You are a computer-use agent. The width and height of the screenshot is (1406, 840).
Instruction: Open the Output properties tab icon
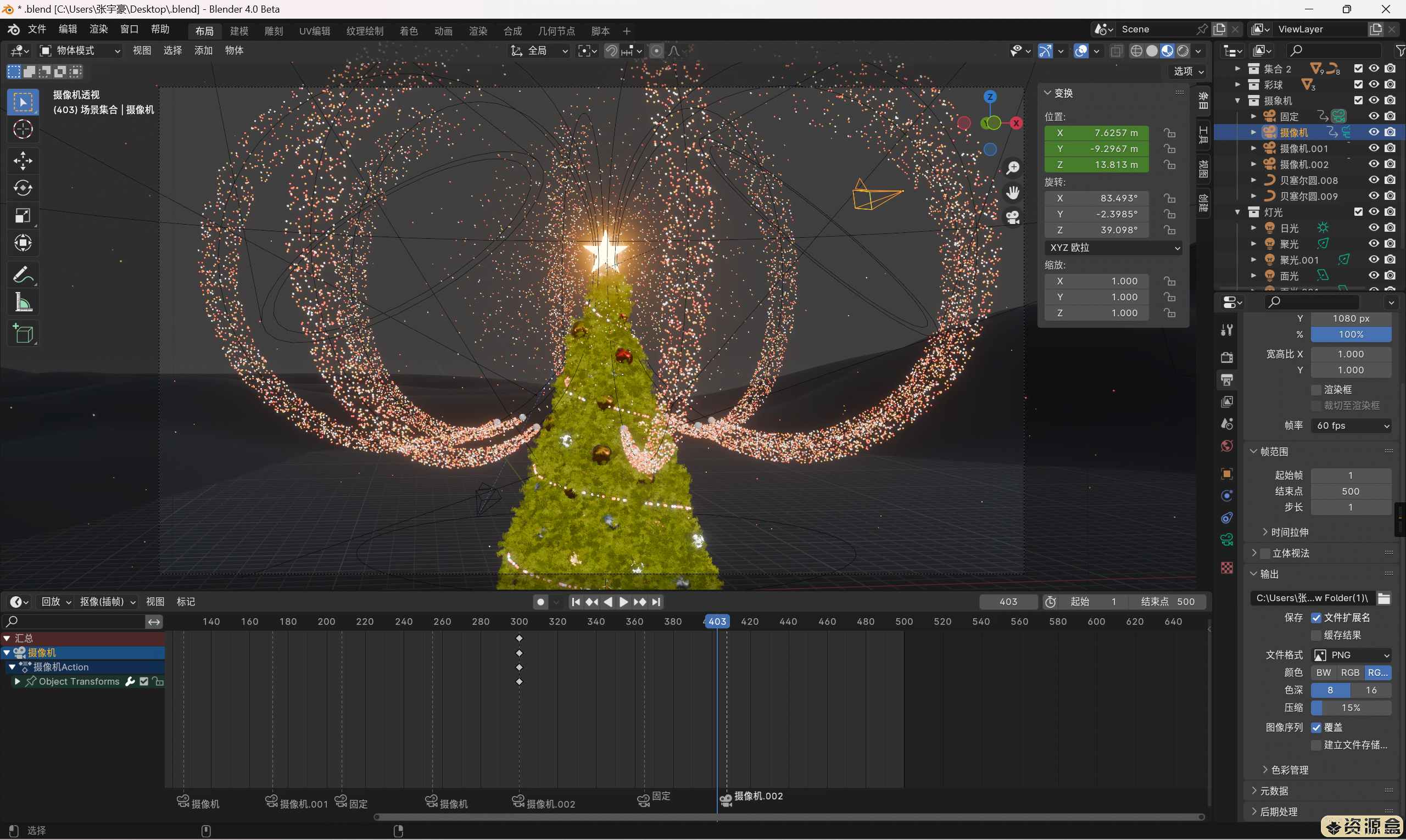pos(1226,380)
